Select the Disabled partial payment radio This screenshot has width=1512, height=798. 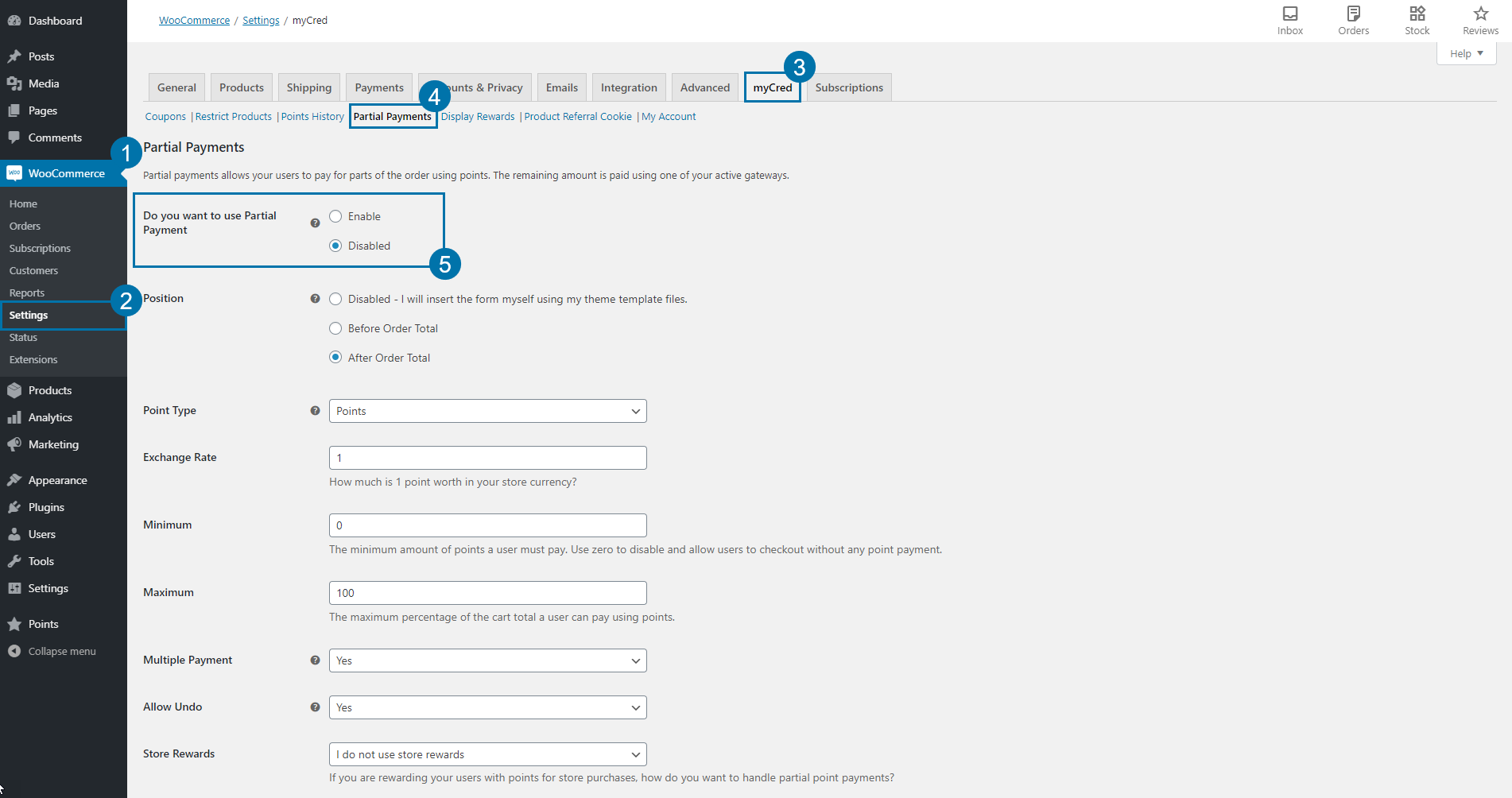click(335, 246)
